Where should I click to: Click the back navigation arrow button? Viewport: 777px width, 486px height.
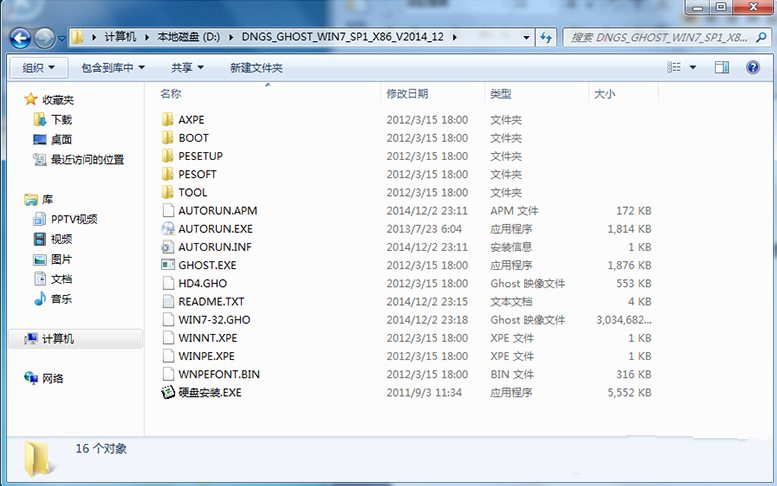coord(21,38)
